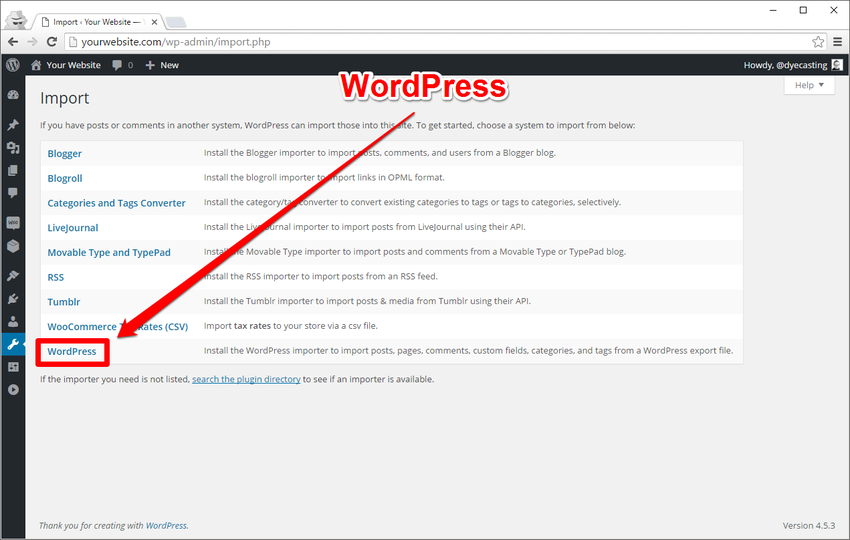Close the Import browser tab
850x540 pixels.
tap(154, 22)
